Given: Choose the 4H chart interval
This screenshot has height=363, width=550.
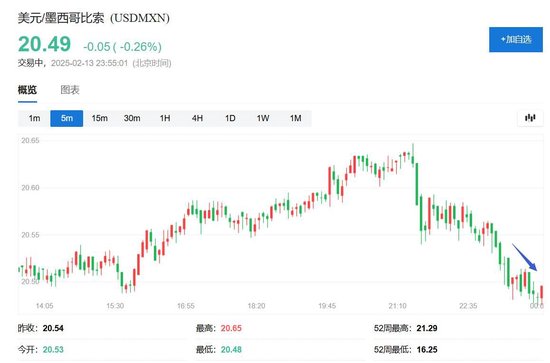Looking at the screenshot, I should coord(197,118).
